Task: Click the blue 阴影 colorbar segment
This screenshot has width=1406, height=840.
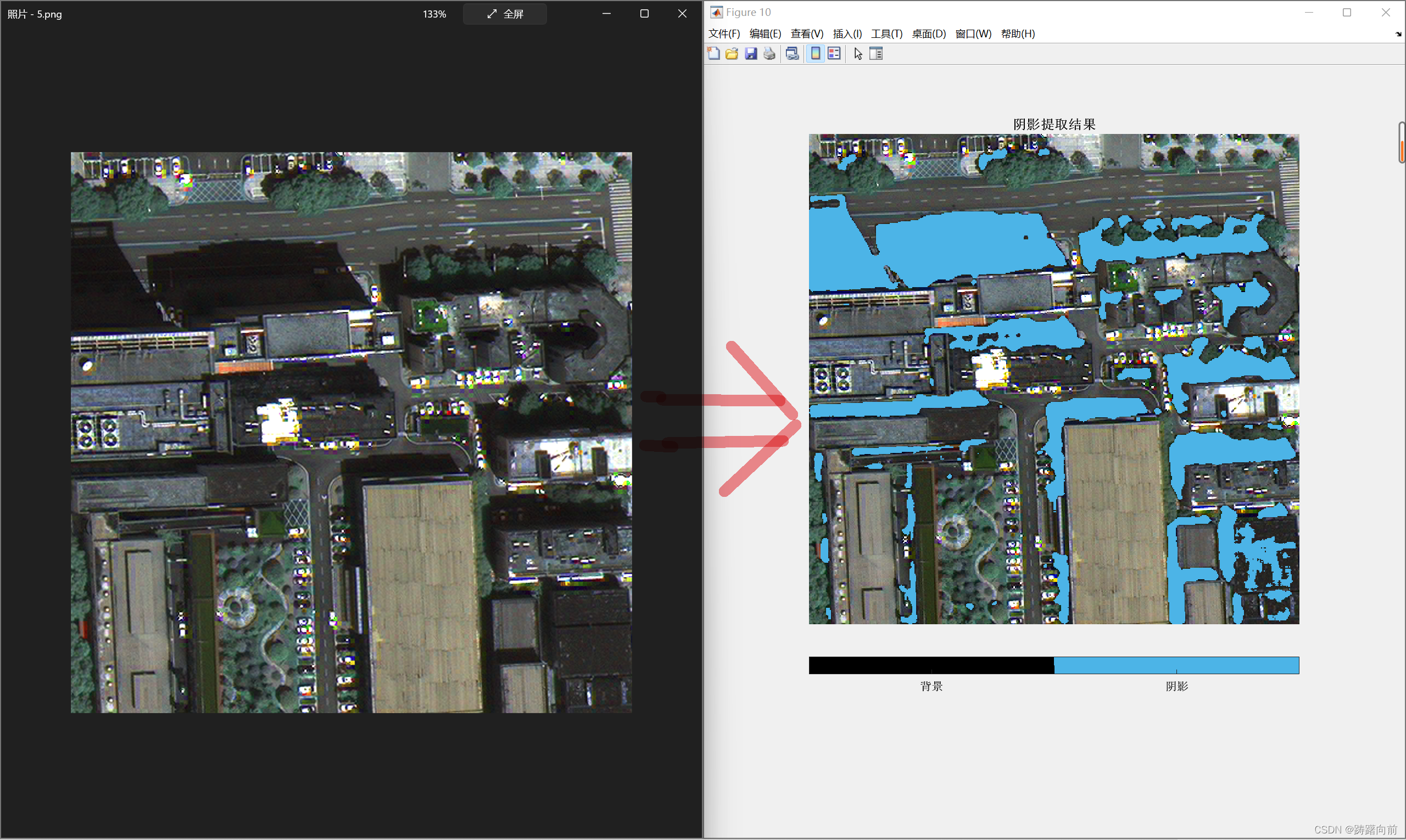Action: [1176, 665]
